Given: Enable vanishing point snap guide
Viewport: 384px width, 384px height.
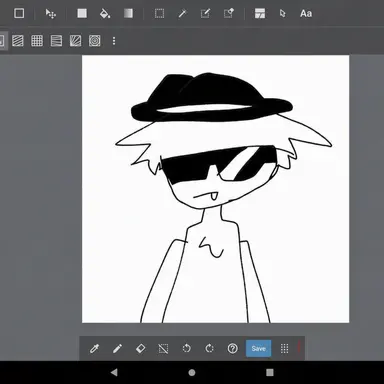Looking at the screenshot, I should pos(56,41).
